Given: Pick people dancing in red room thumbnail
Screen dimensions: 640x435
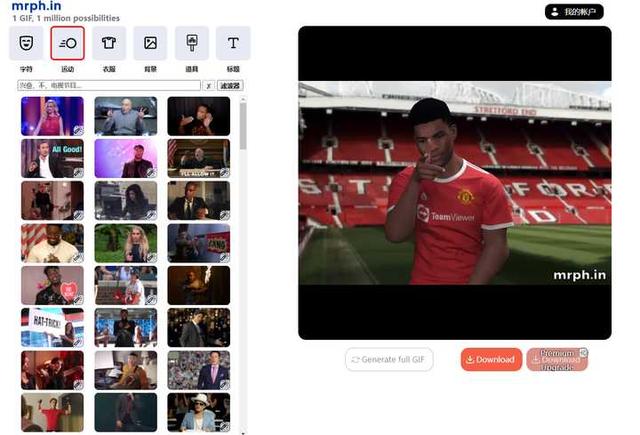Looking at the screenshot, I should tap(52, 370).
